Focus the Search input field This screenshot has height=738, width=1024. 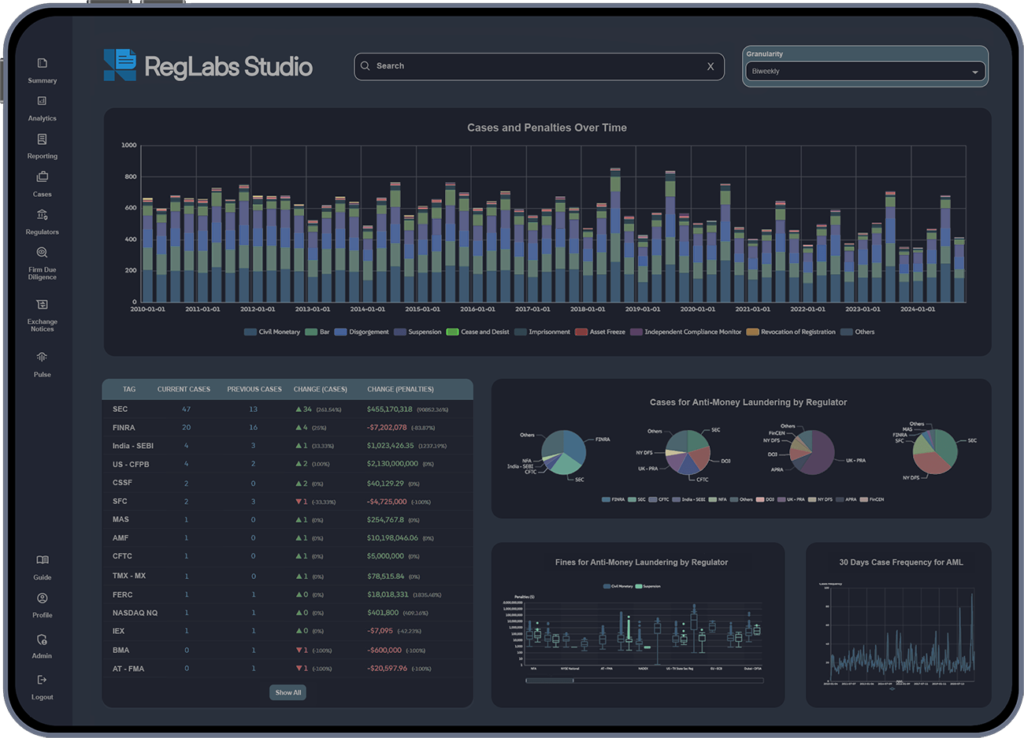pos(539,67)
